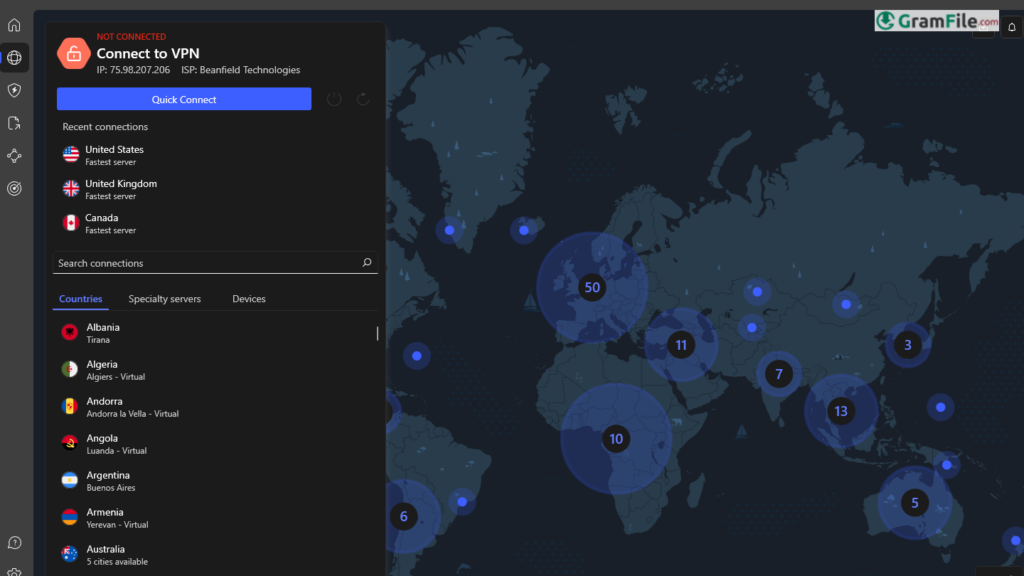Viewport: 1024px width, 576px height.
Task: Open Threat Protection shield icon
Action: tap(14, 90)
